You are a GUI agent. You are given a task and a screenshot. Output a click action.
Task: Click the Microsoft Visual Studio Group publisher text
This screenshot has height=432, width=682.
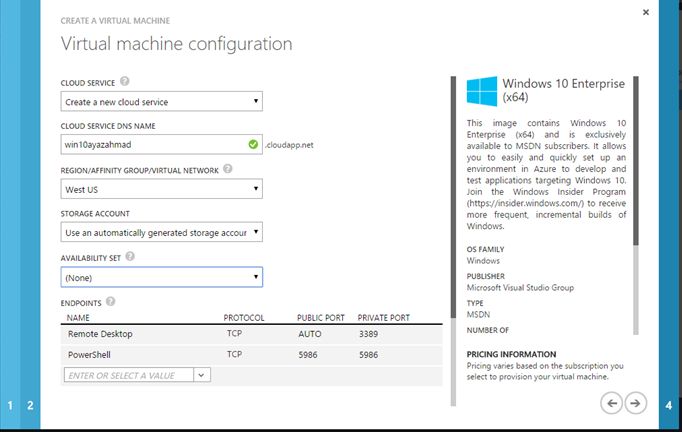point(520,288)
